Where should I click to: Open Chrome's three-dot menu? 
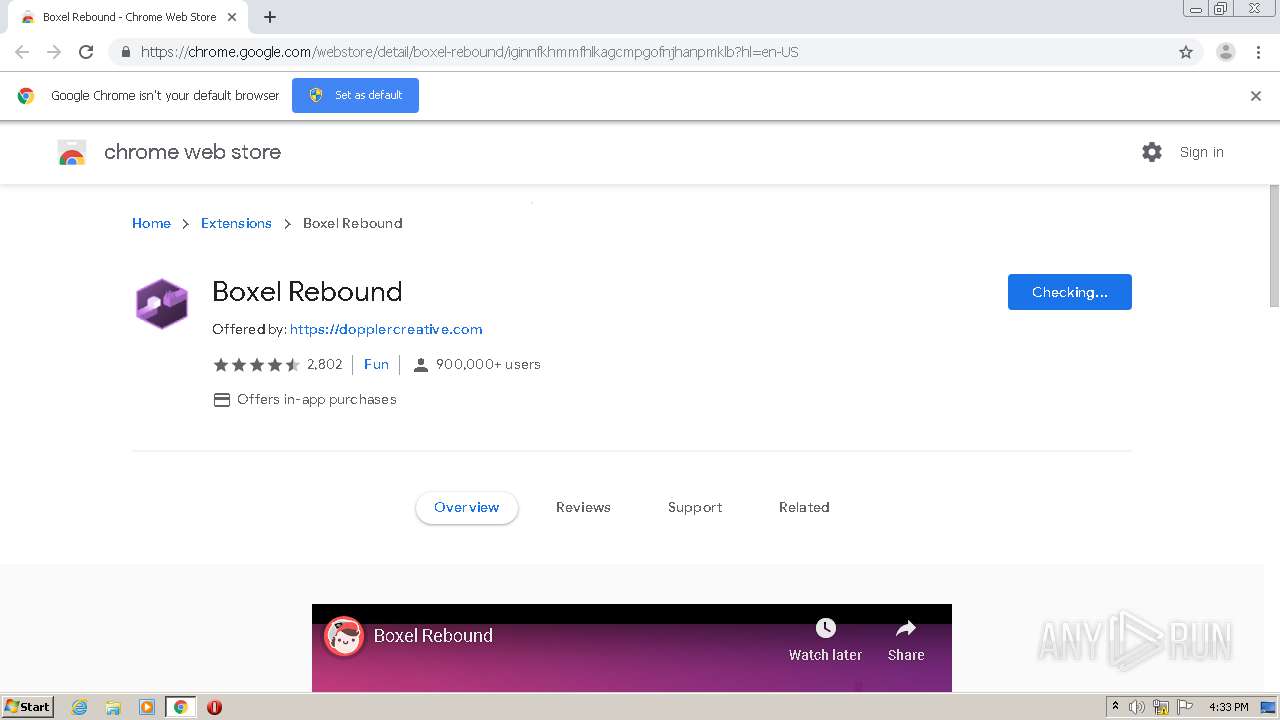1258,52
